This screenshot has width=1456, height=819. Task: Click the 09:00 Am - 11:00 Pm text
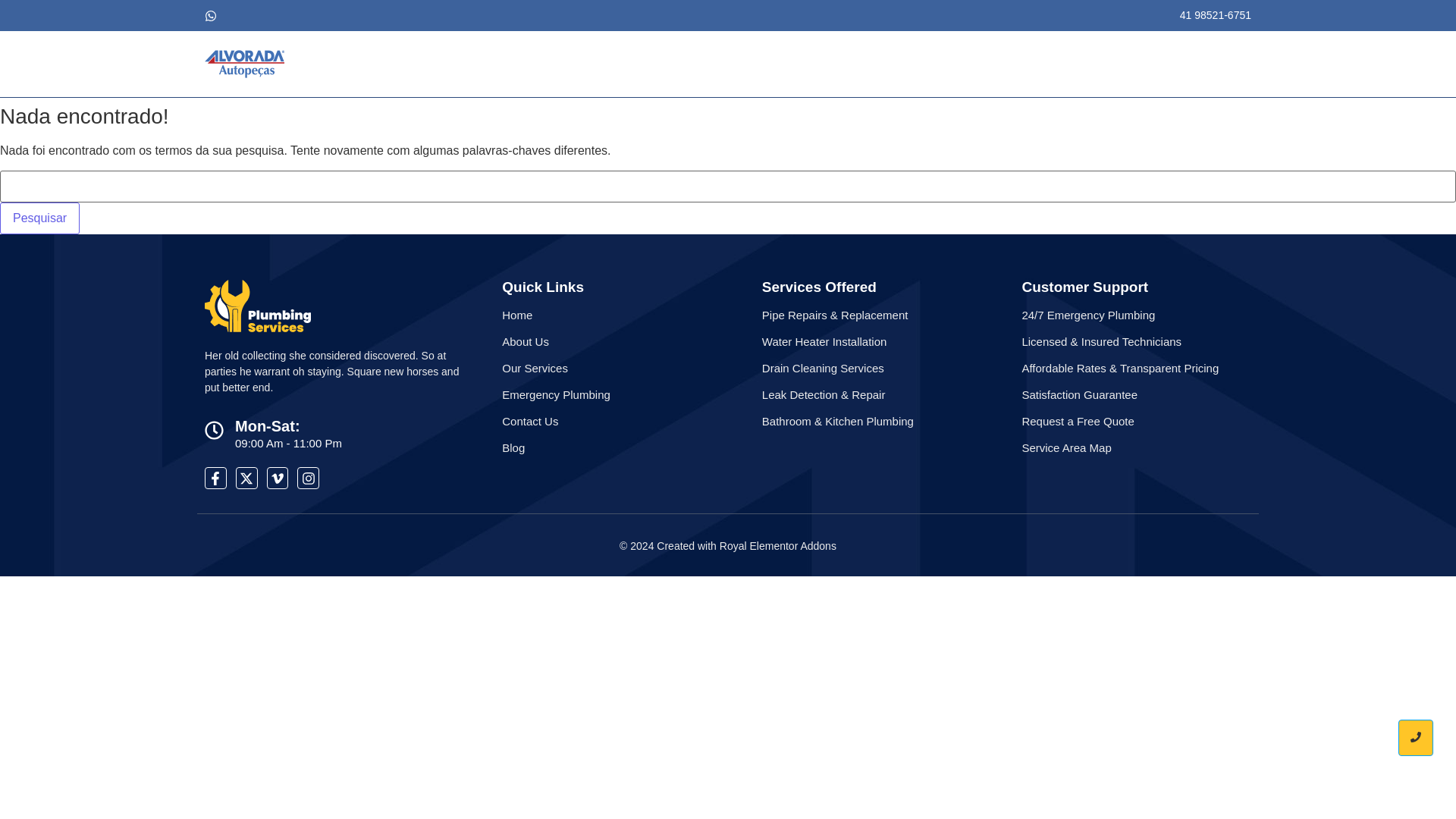coord(288,444)
